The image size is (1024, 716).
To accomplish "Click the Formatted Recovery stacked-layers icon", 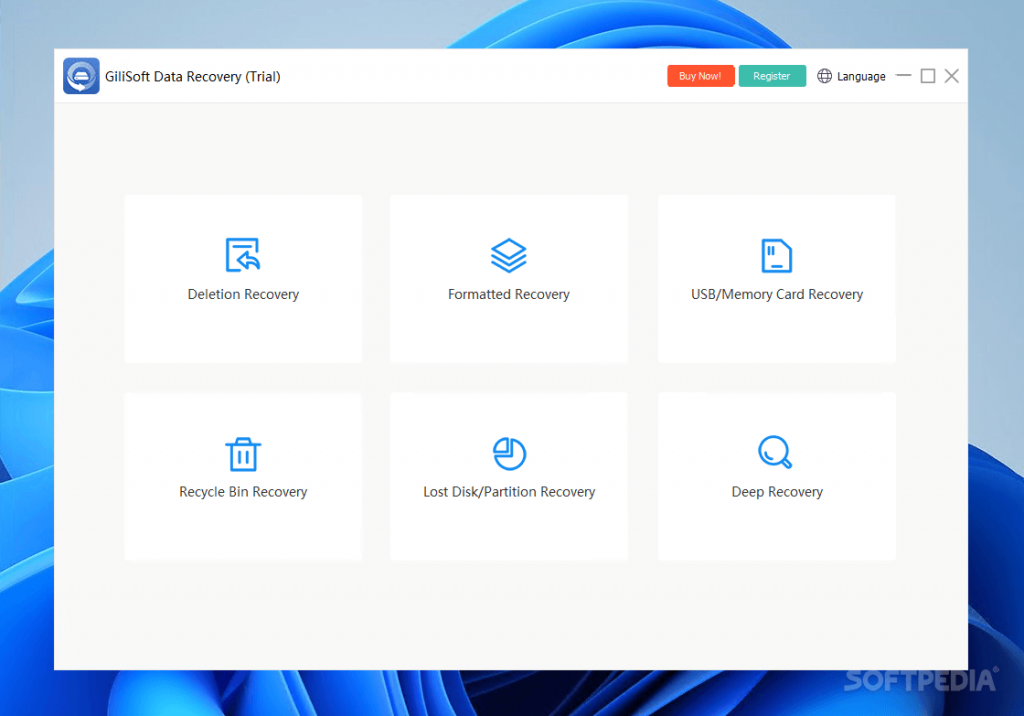I will [x=509, y=254].
